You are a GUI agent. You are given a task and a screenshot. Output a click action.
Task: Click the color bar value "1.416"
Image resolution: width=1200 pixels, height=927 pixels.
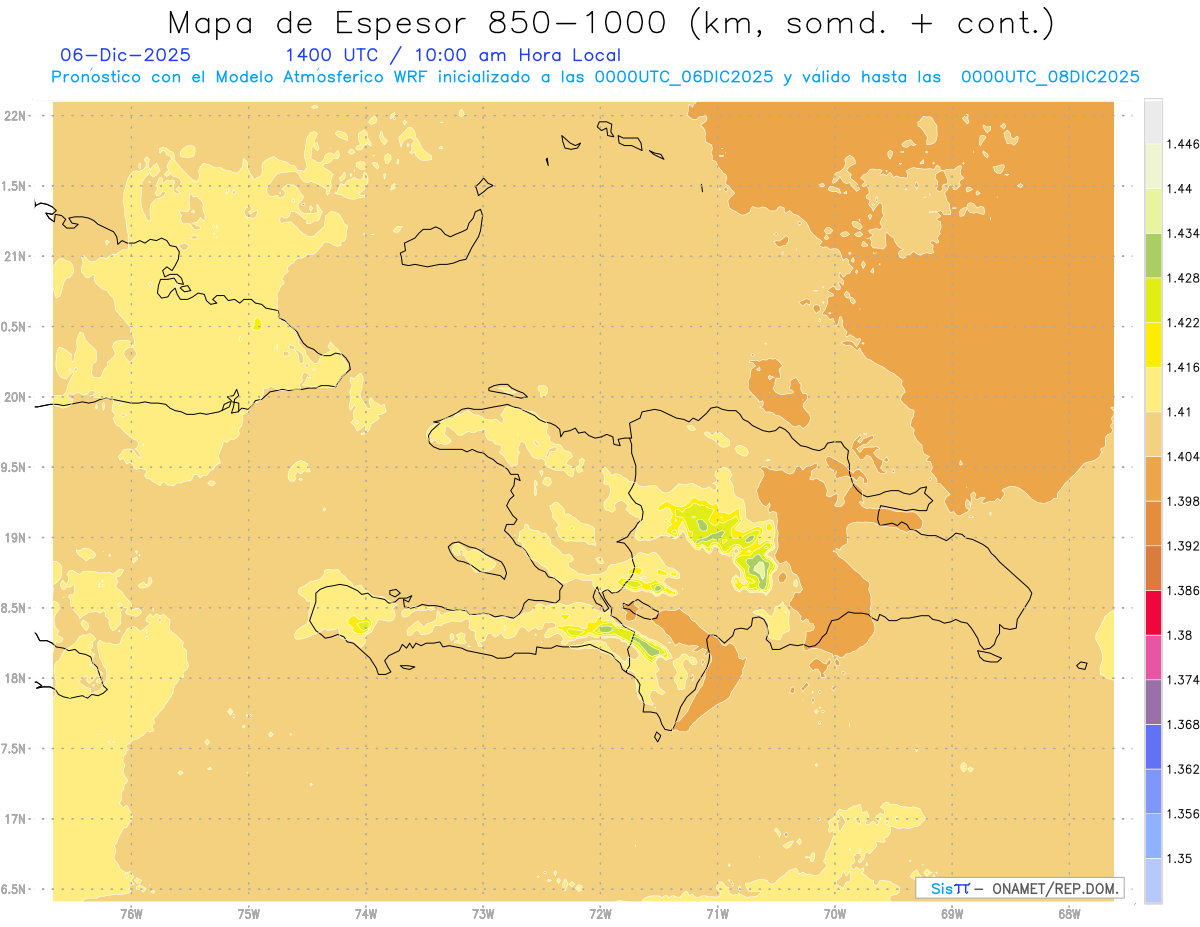point(1183,367)
